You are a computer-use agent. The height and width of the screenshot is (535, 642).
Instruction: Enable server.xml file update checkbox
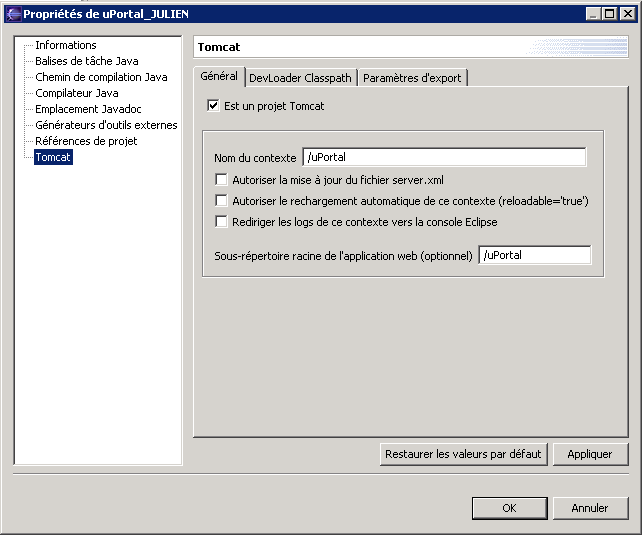click(x=222, y=179)
